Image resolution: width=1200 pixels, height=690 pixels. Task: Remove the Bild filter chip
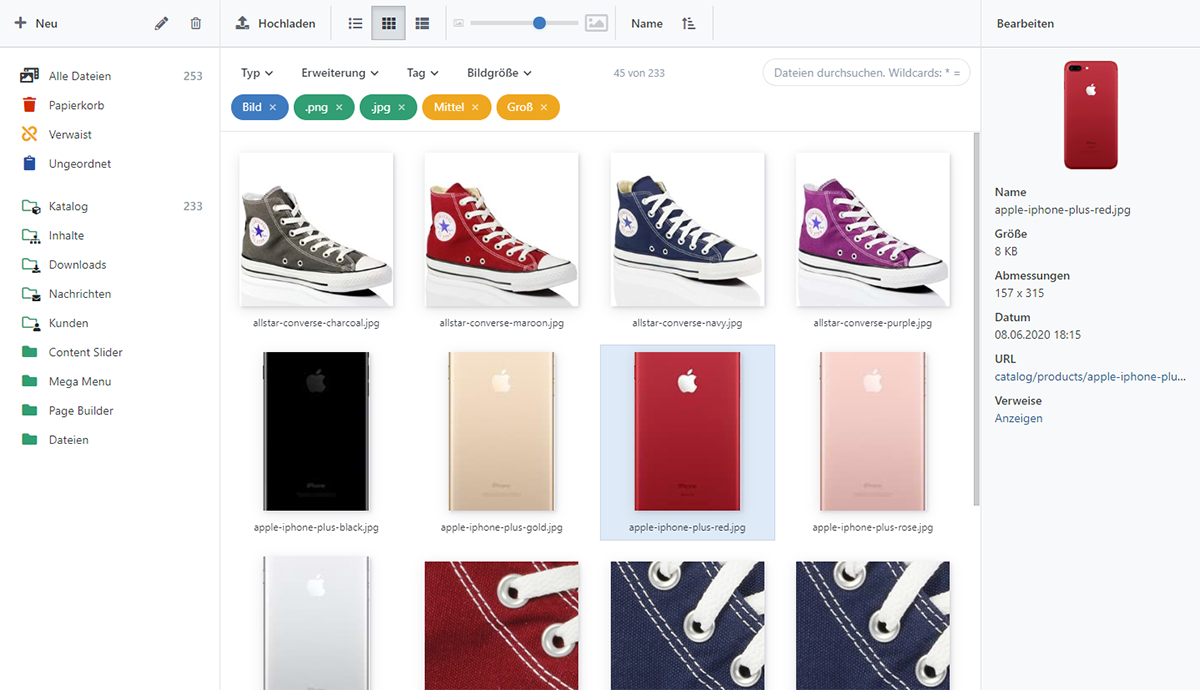272,107
